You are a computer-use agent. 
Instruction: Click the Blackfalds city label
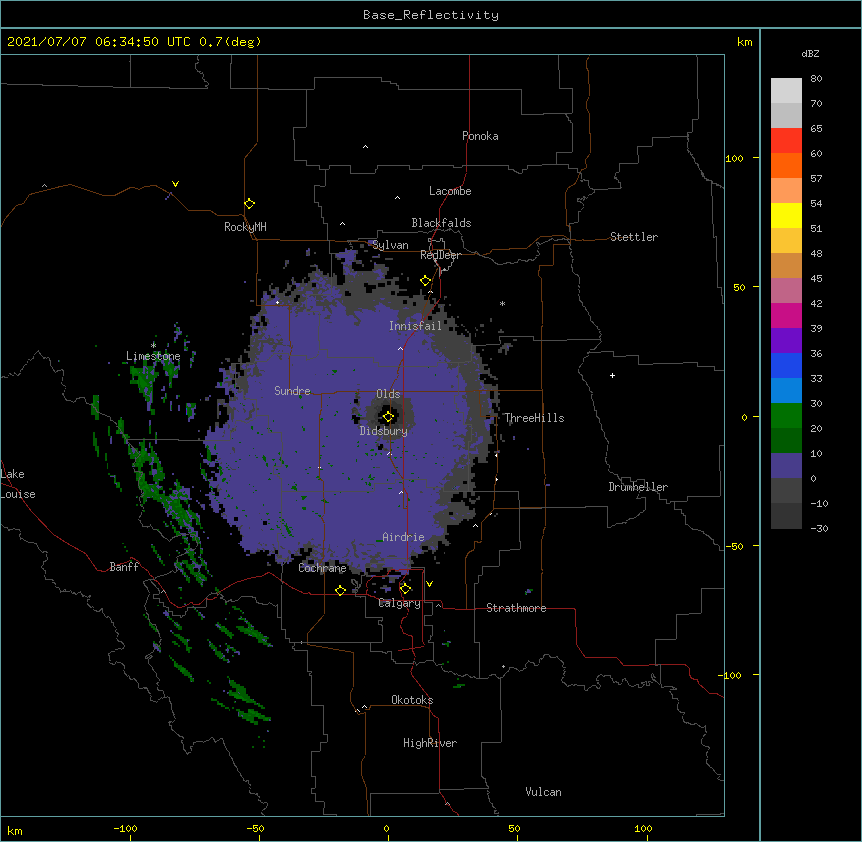[441, 223]
